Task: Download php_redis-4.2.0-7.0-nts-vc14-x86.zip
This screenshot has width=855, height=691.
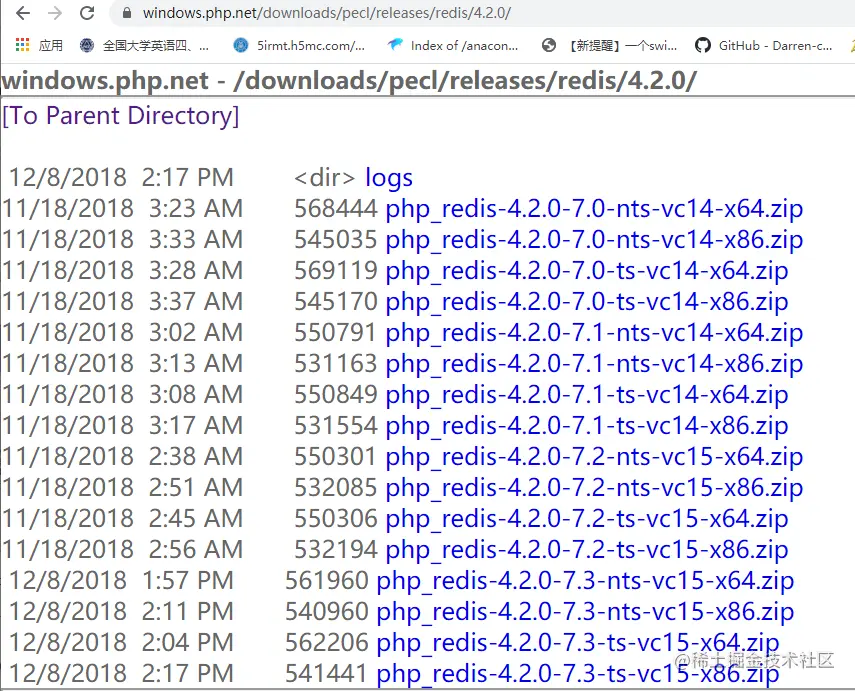Action: [594, 240]
